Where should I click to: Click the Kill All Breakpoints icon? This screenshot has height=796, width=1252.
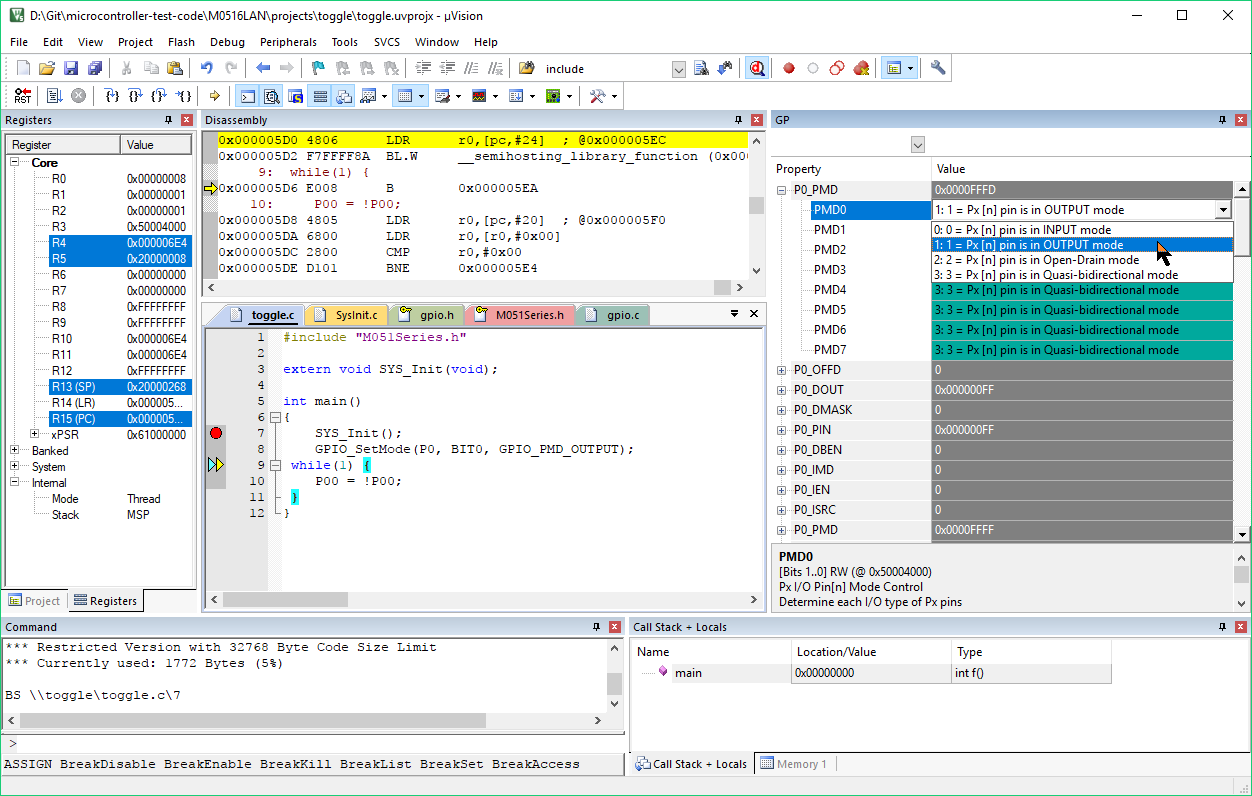tap(861, 68)
